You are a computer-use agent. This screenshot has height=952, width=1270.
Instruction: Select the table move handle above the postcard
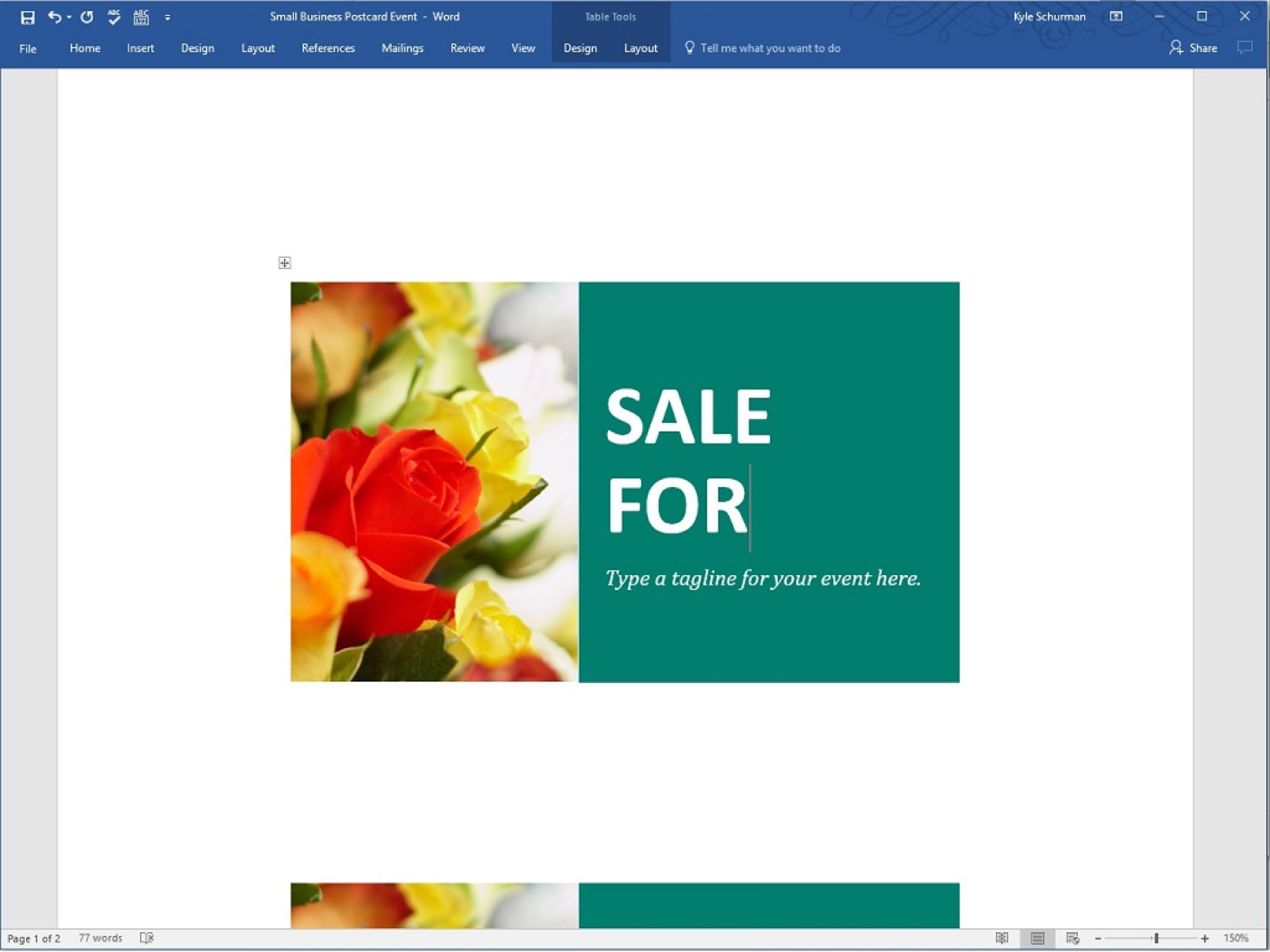[285, 262]
